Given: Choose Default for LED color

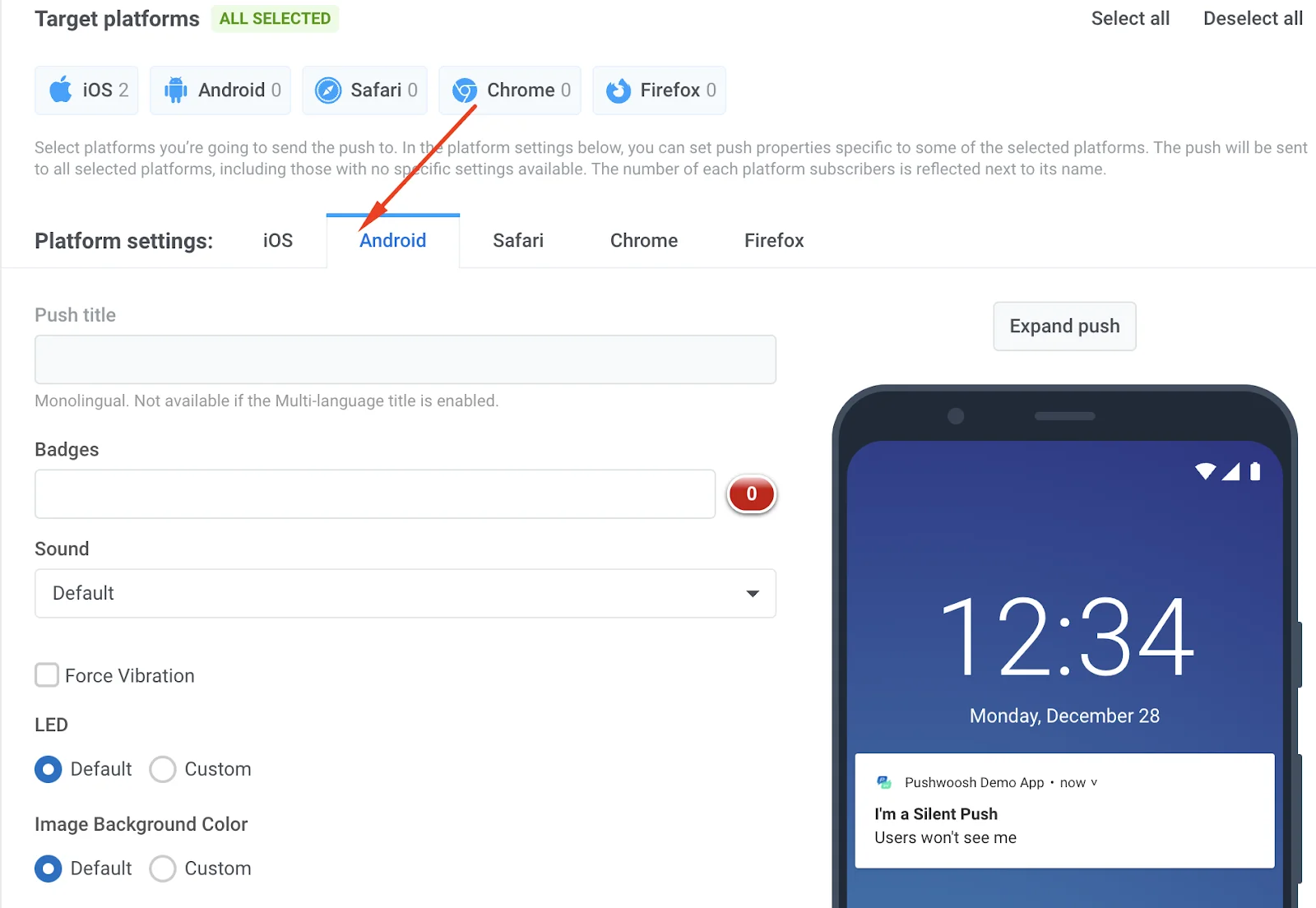Looking at the screenshot, I should pyautogui.click(x=48, y=769).
